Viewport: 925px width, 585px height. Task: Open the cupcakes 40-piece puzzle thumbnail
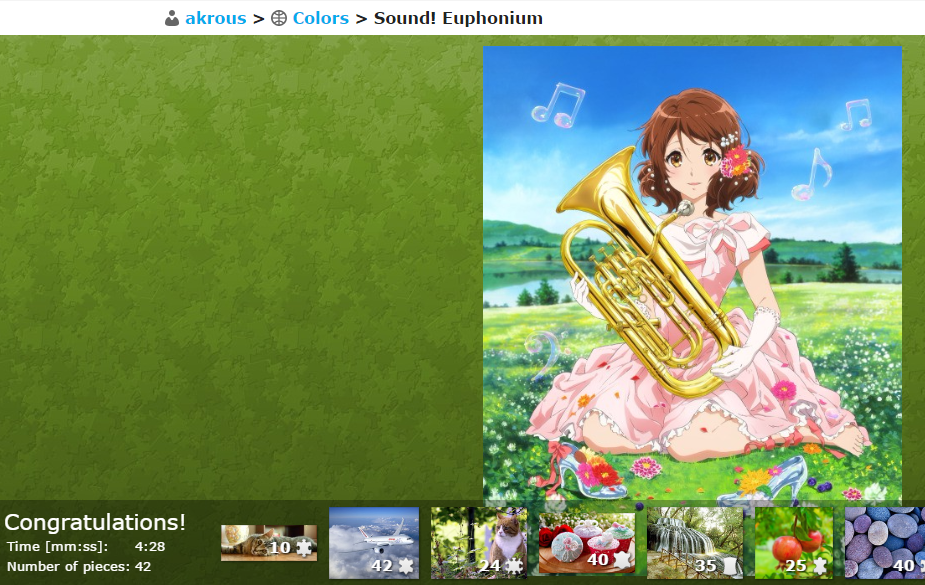(x=587, y=543)
